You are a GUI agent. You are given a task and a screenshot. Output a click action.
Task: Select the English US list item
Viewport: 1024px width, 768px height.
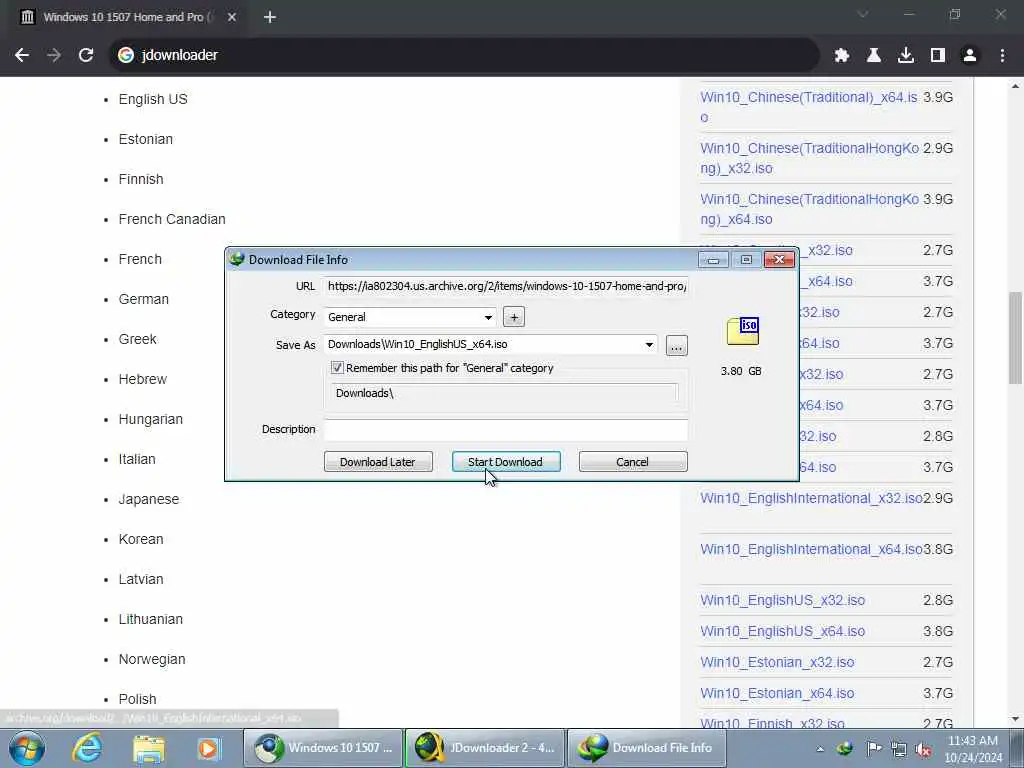(x=153, y=99)
